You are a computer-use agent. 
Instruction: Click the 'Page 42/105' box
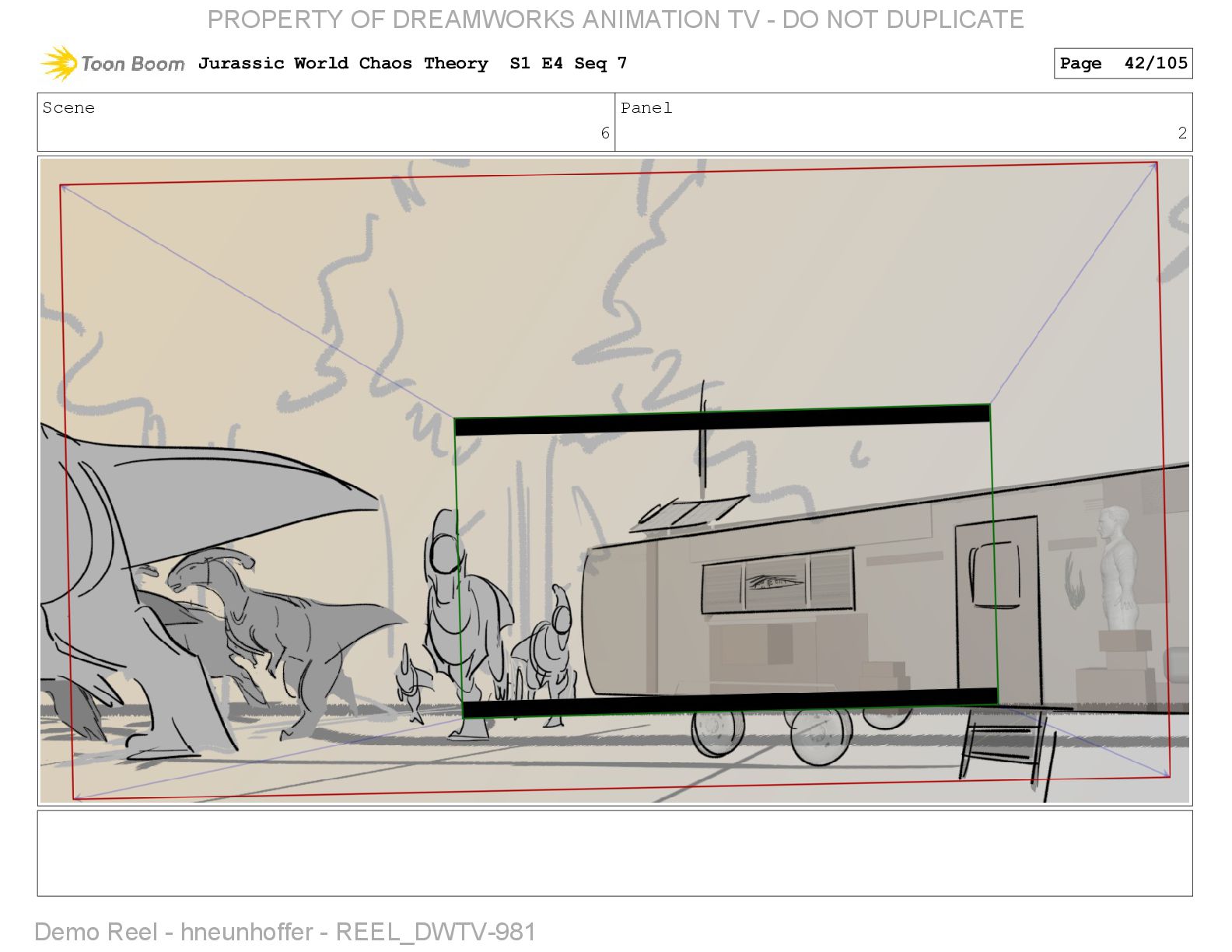click(1123, 63)
